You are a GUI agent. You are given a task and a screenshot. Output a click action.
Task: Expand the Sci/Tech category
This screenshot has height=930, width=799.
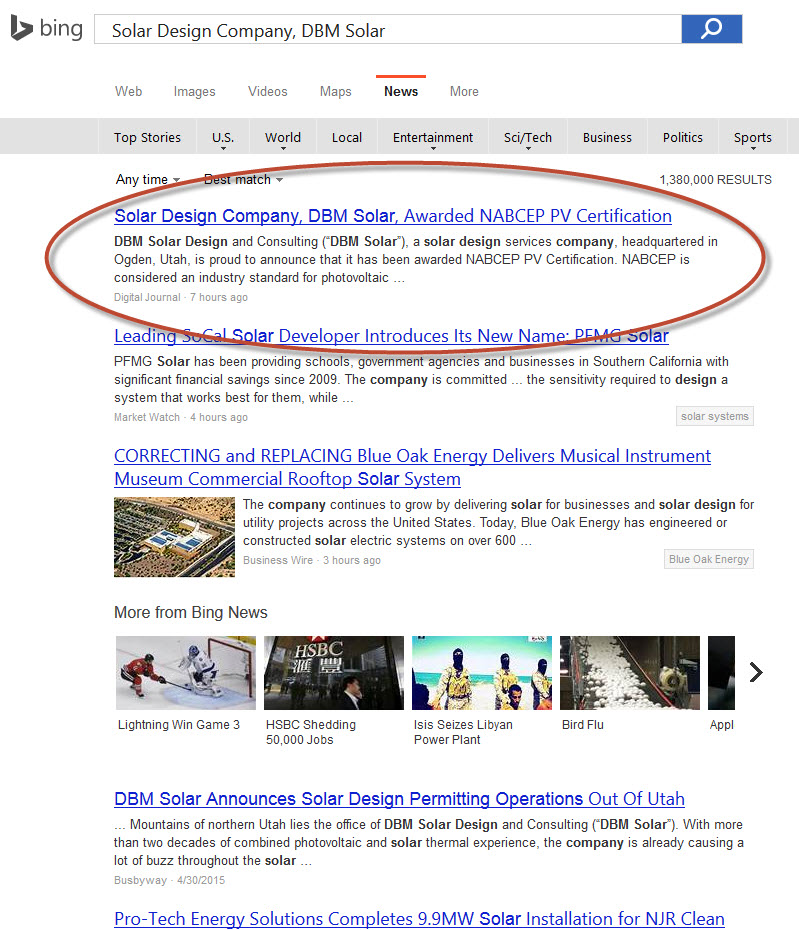(528, 137)
